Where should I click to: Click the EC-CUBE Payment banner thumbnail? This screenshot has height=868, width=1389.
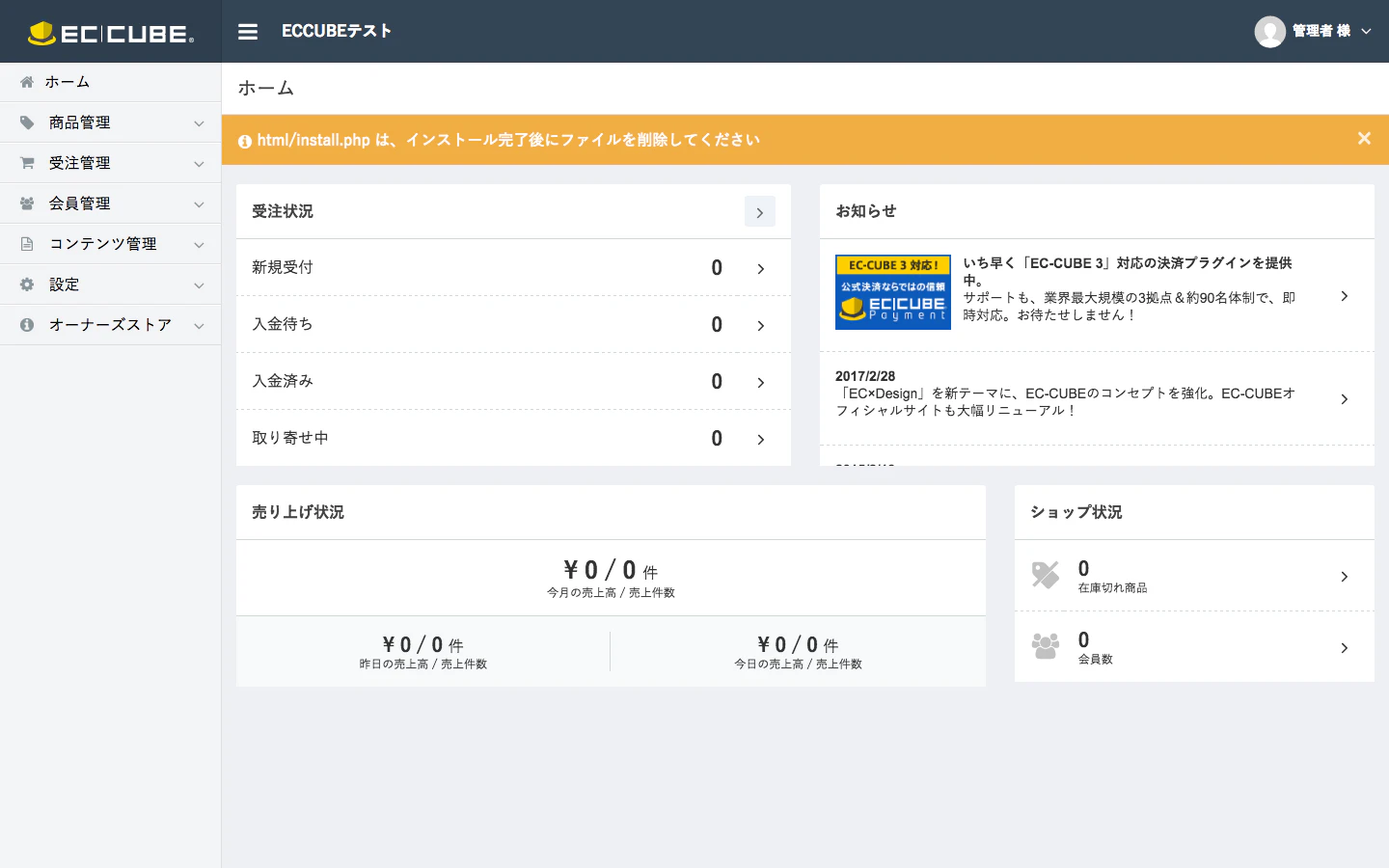click(x=893, y=292)
